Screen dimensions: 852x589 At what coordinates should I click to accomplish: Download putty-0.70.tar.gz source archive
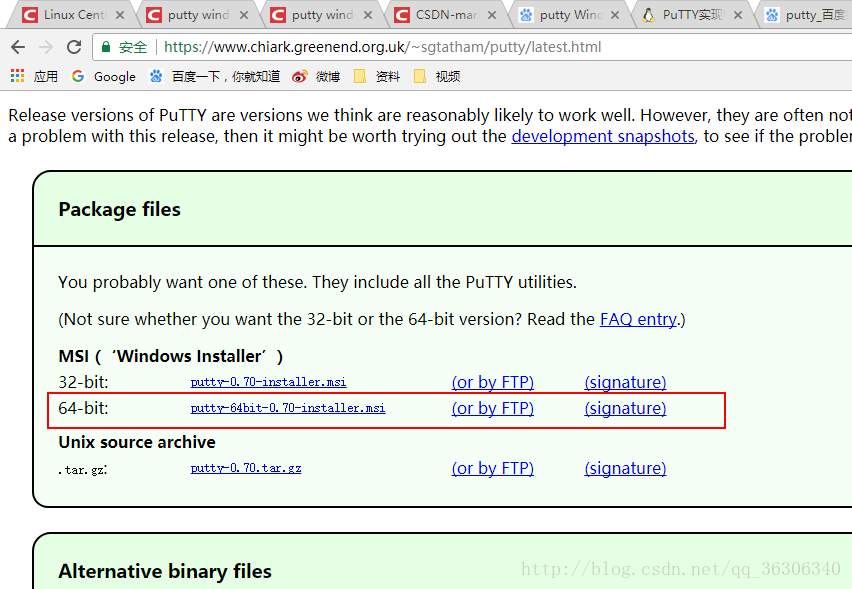(246, 468)
